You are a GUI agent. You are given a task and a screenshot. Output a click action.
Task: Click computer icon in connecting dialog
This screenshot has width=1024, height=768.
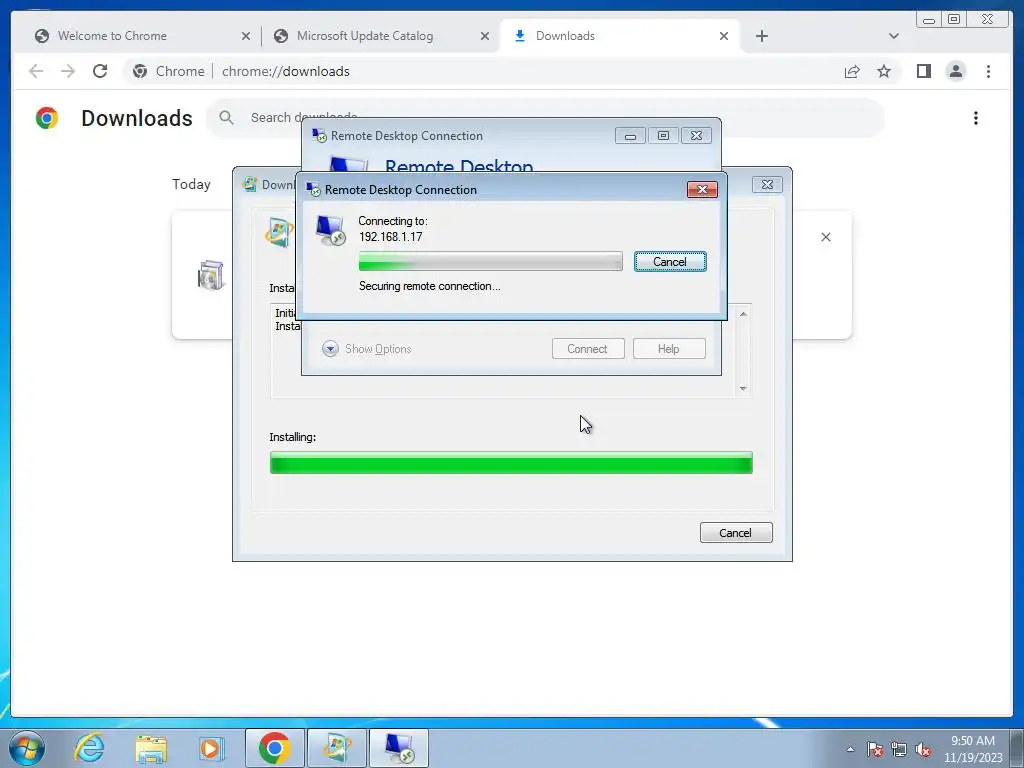pos(330,230)
